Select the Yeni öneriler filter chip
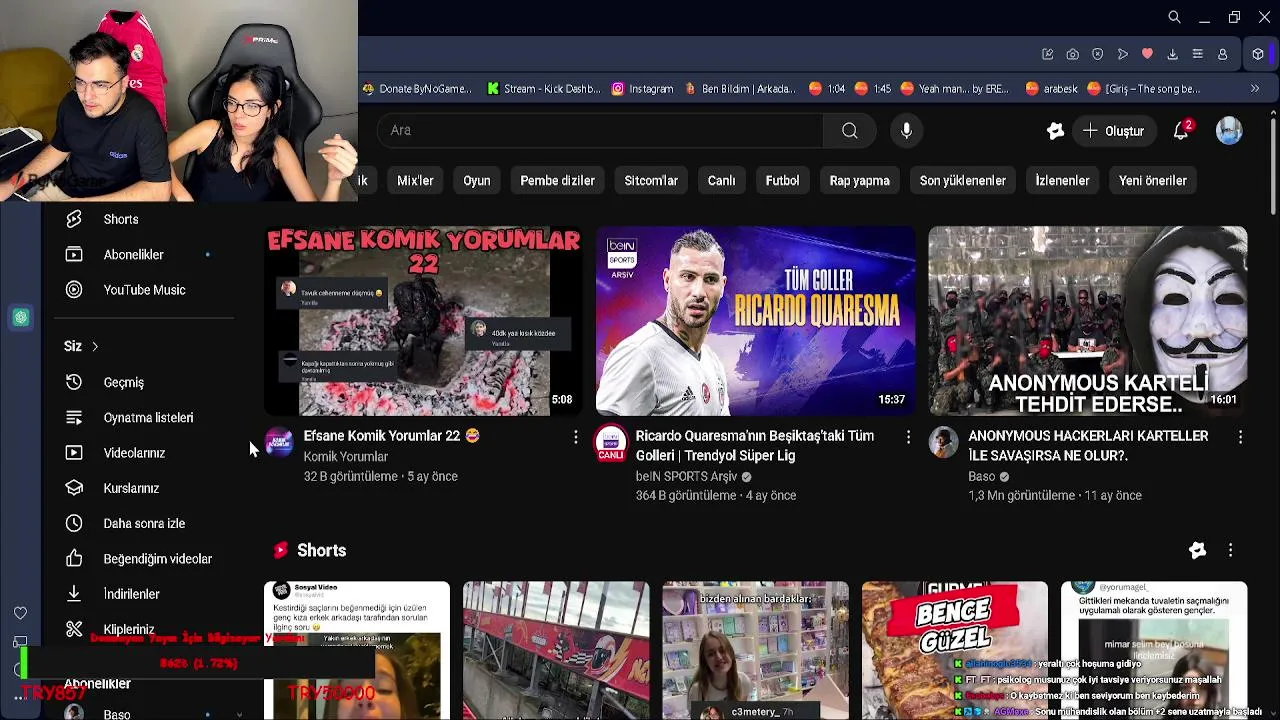 1152,181
